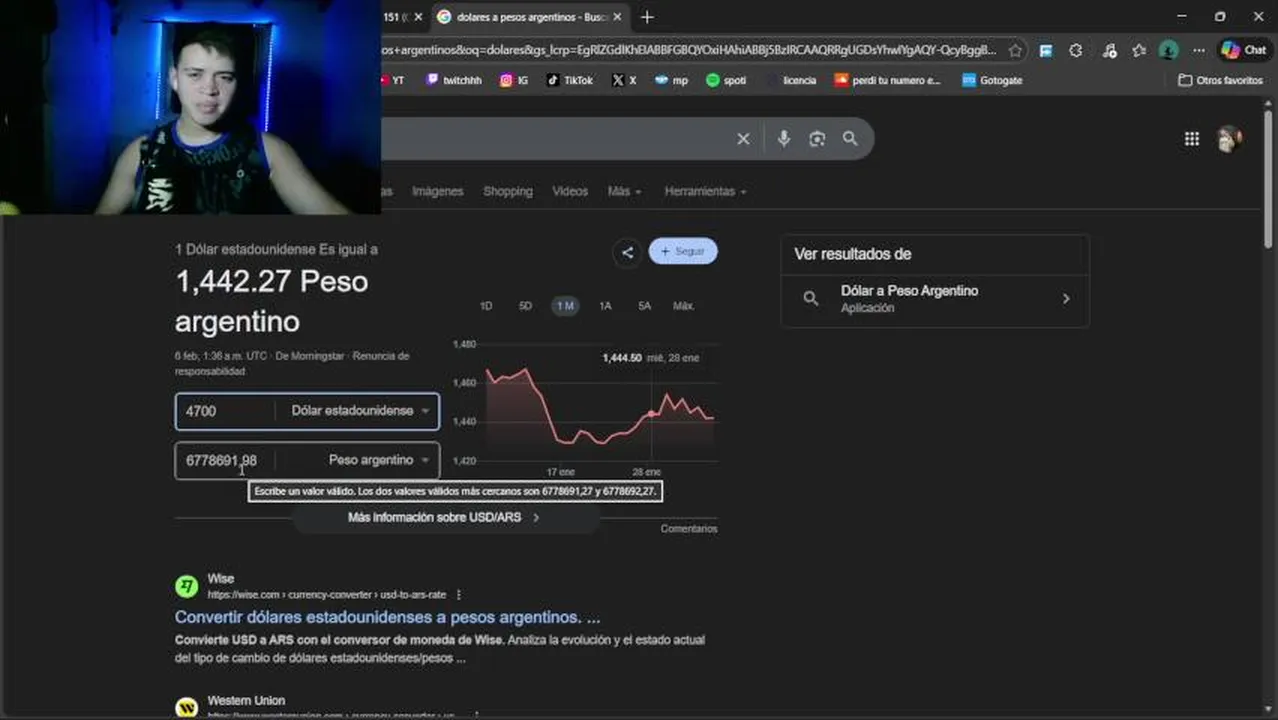Share the currency conversion result
1278x720 pixels.
pos(627,252)
